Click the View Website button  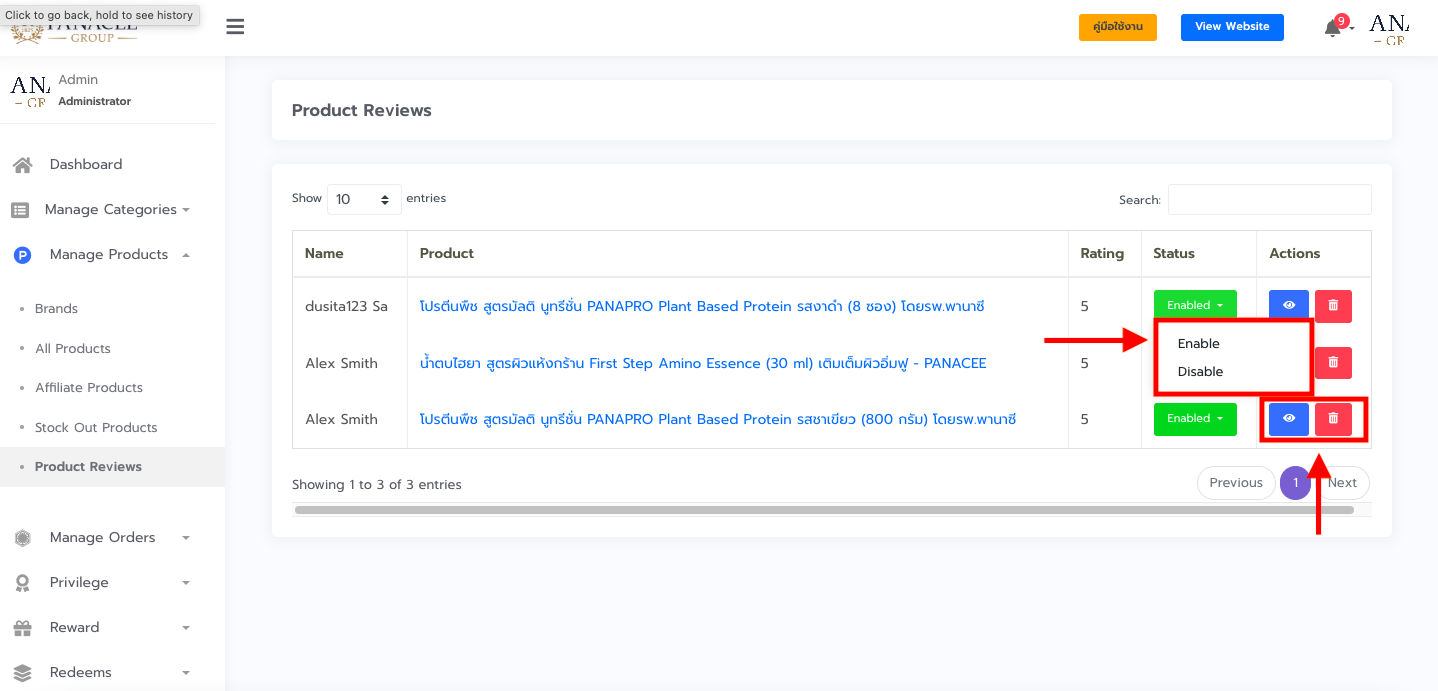coord(1232,27)
